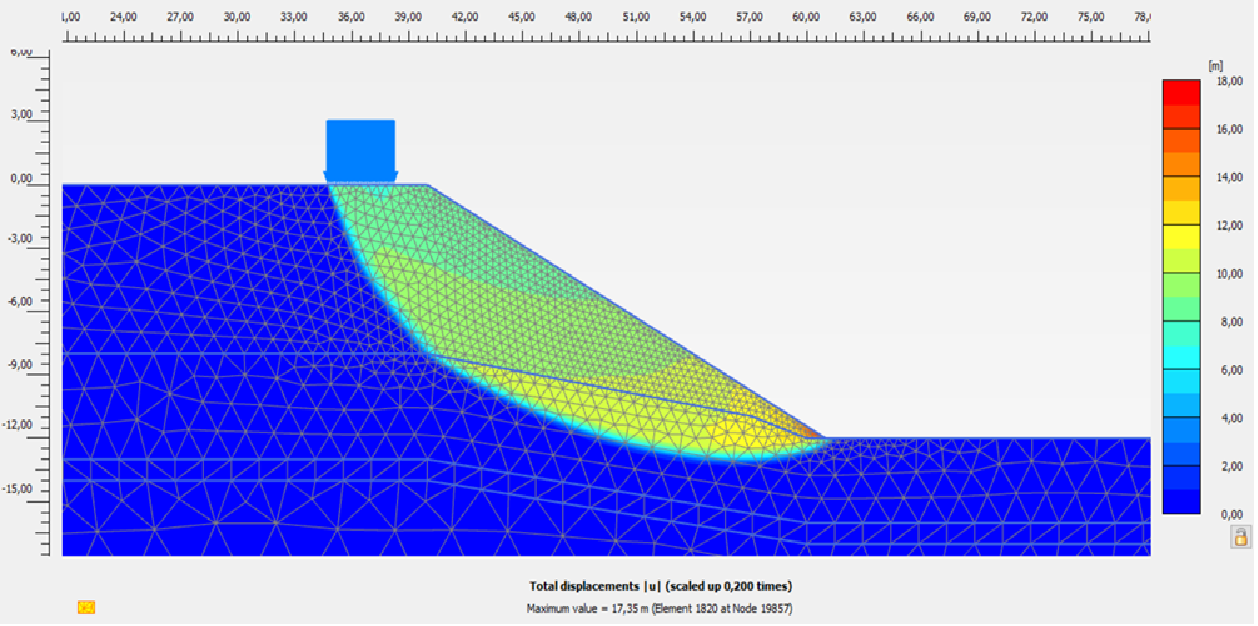
Task: Click the legend unit label '[m]'
Action: (1216, 66)
